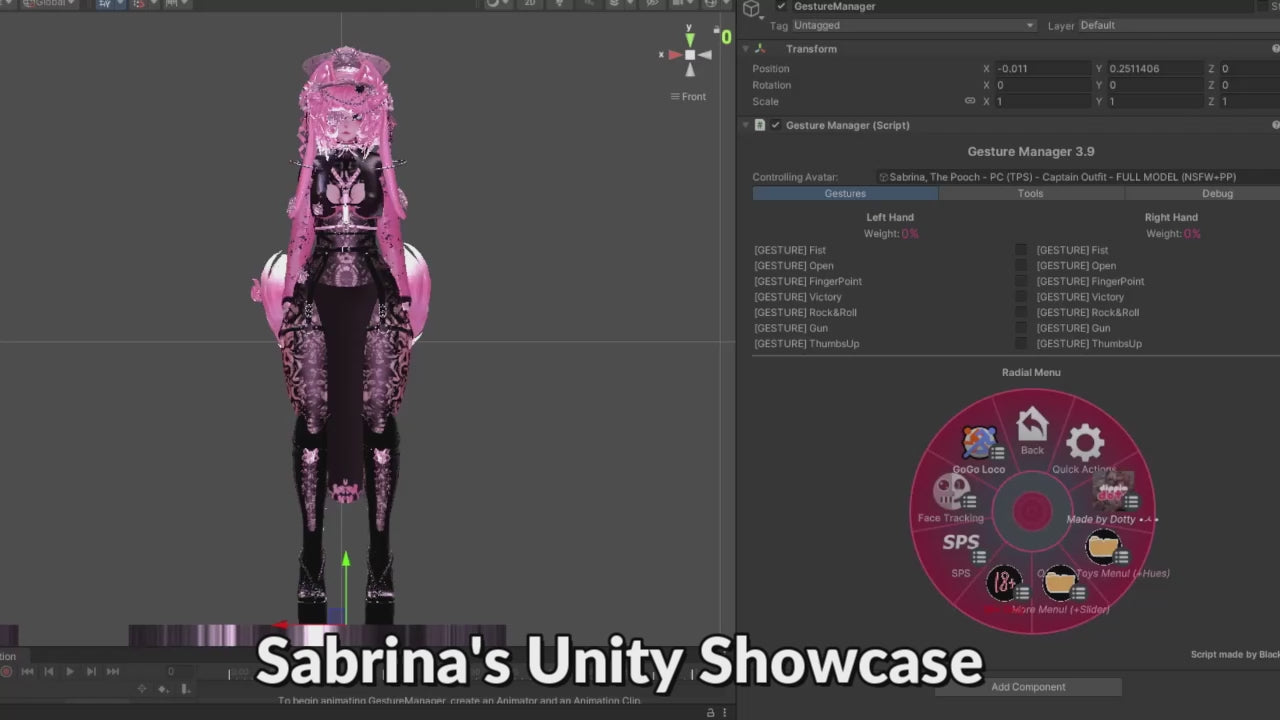Enable the right hand Fist gesture checkbox
Screen dimensions: 1280x720
[1021, 250]
